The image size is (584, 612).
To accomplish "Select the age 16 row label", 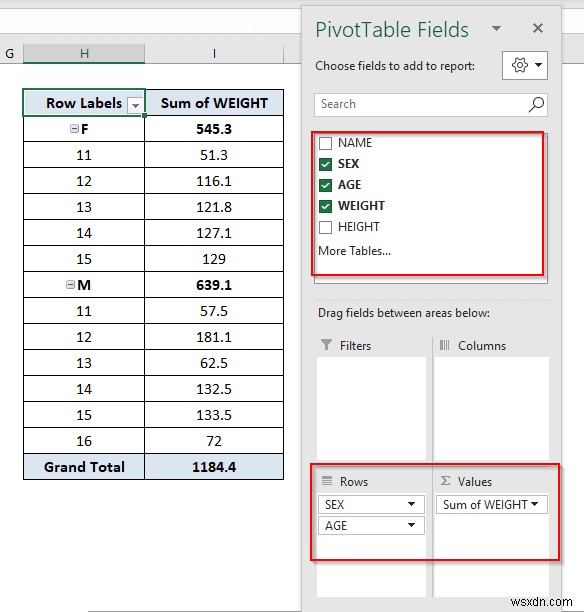I will click(84, 441).
